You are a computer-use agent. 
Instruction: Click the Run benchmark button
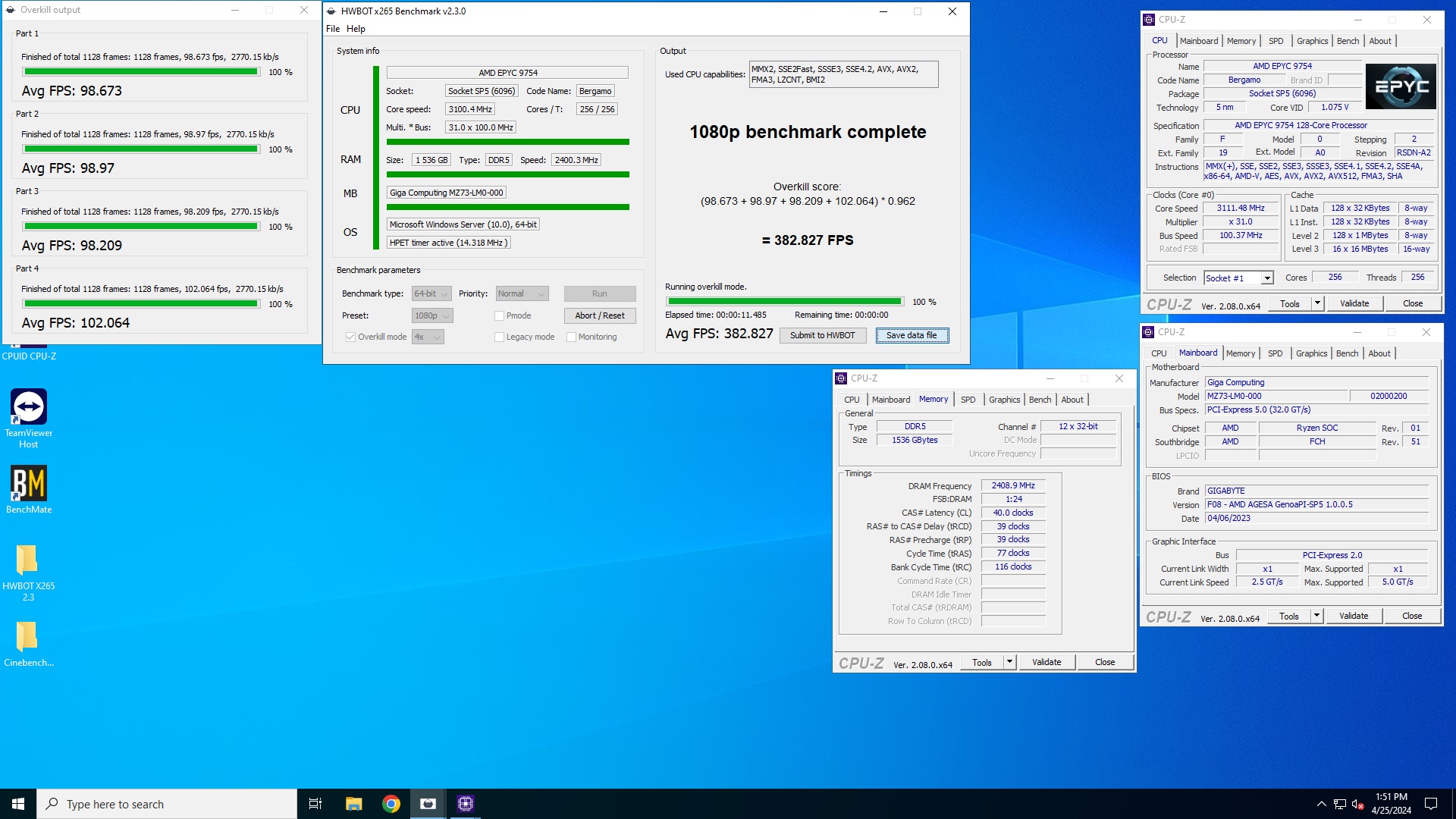(600, 293)
